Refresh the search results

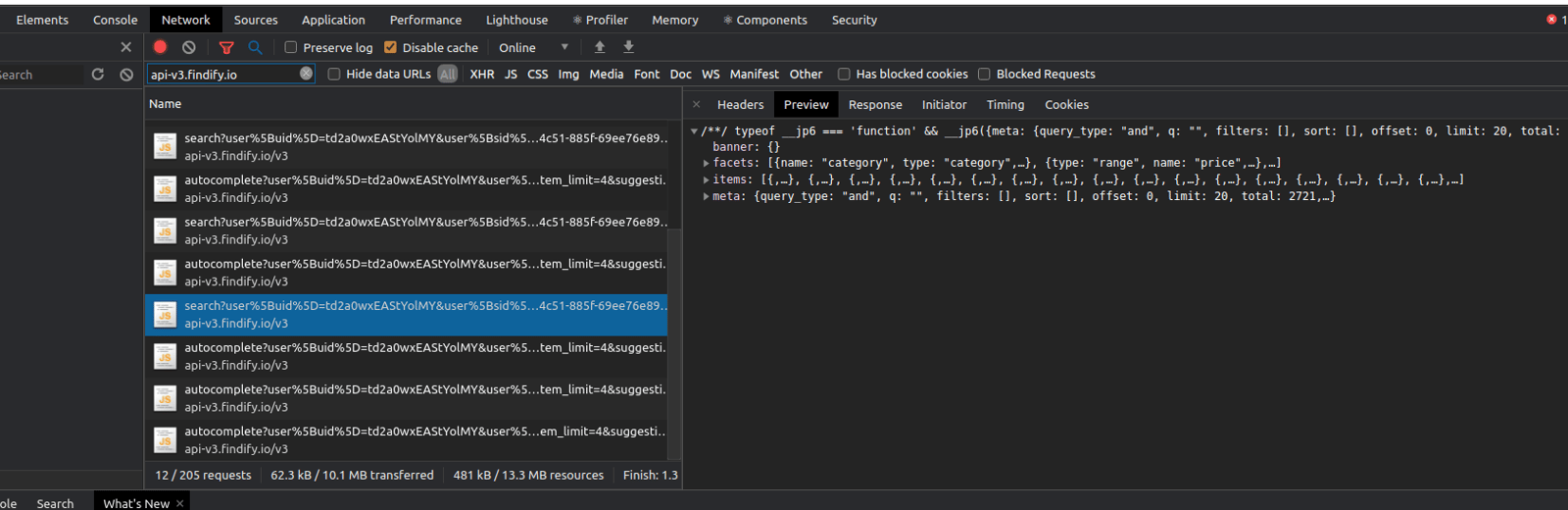[97, 75]
